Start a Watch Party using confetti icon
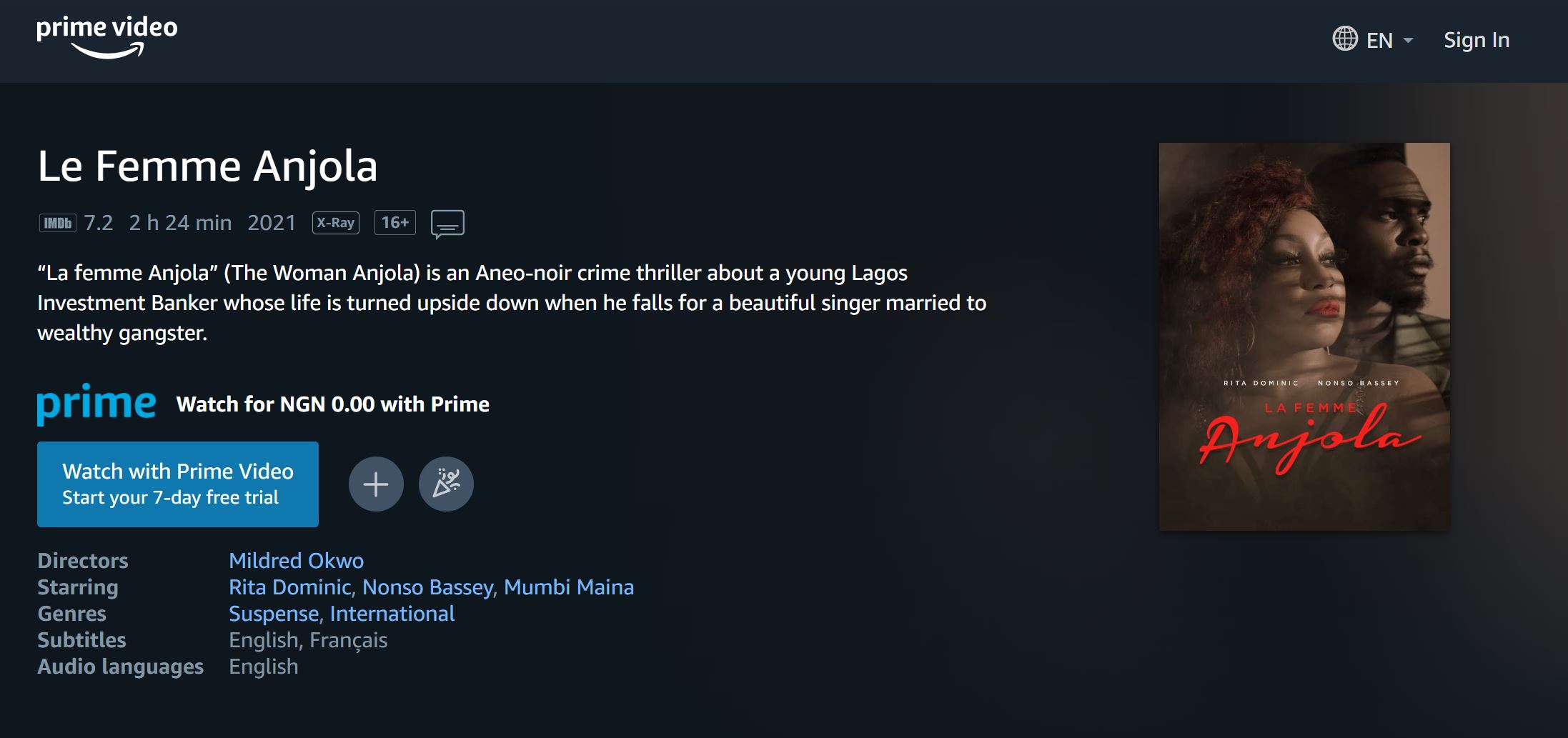This screenshot has width=1568, height=738. (446, 484)
